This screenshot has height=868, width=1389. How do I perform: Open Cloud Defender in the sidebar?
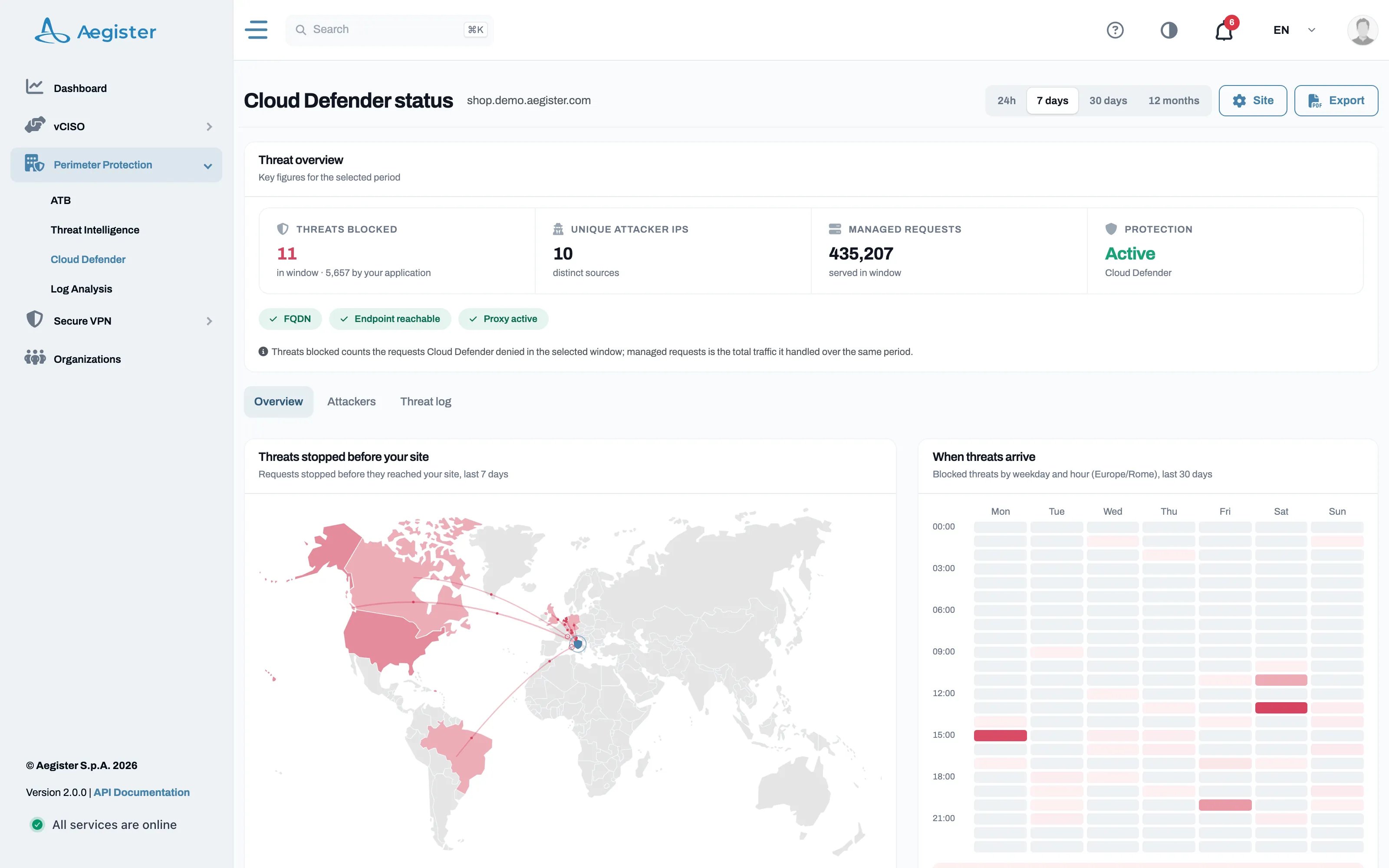point(88,260)
